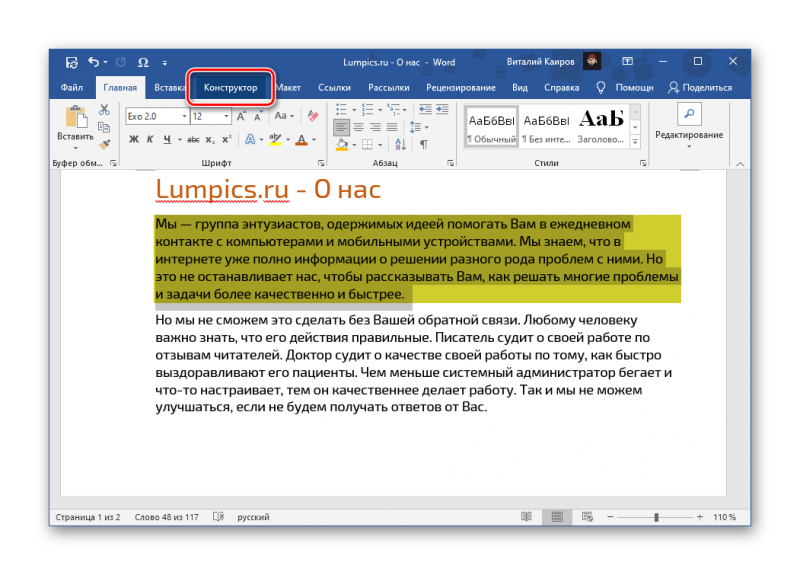Click the Поделиться share button
The width and height of the screenshot is (800, 575).
coord(700,88)
